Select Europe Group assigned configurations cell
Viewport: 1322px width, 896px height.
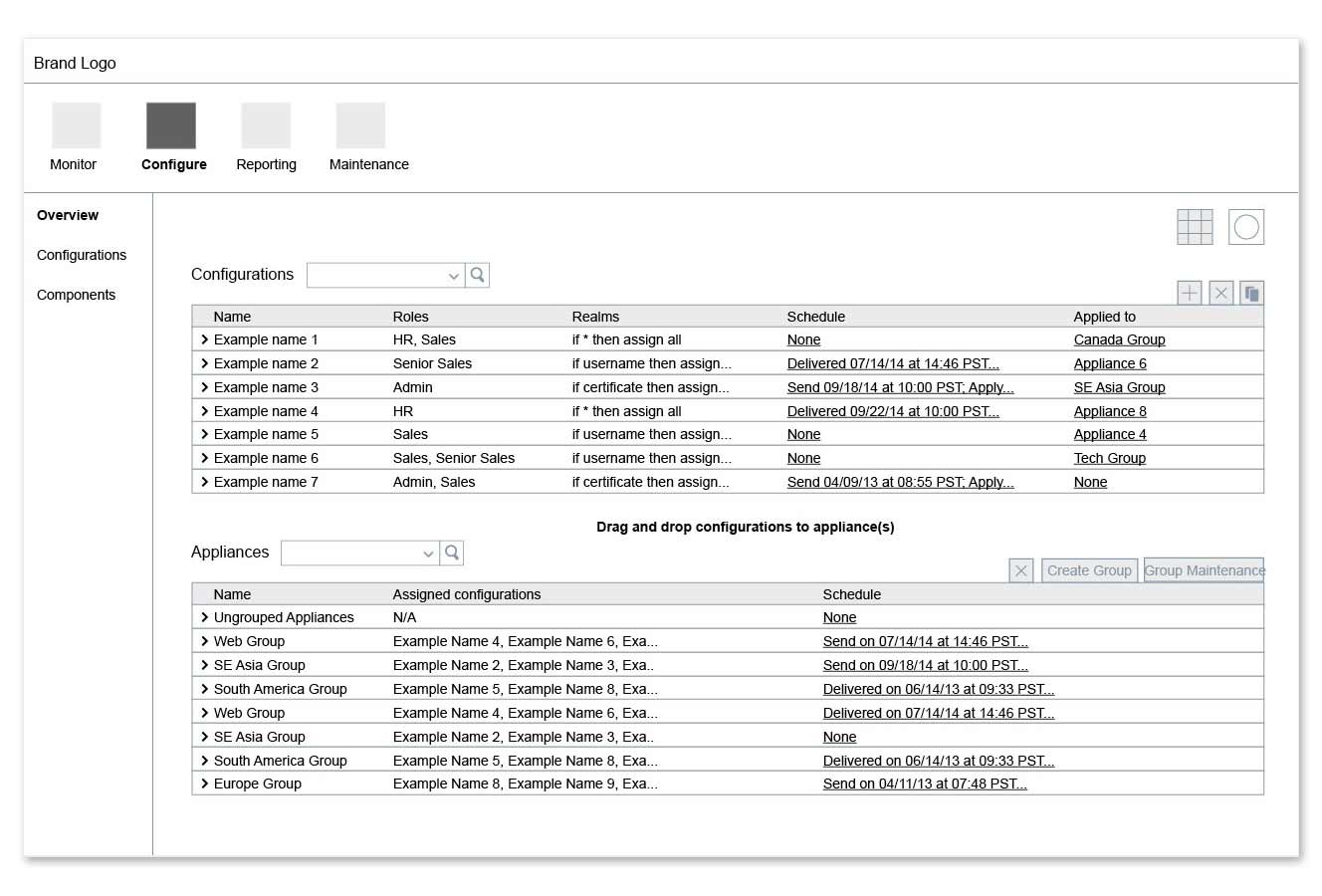[525, 784]
